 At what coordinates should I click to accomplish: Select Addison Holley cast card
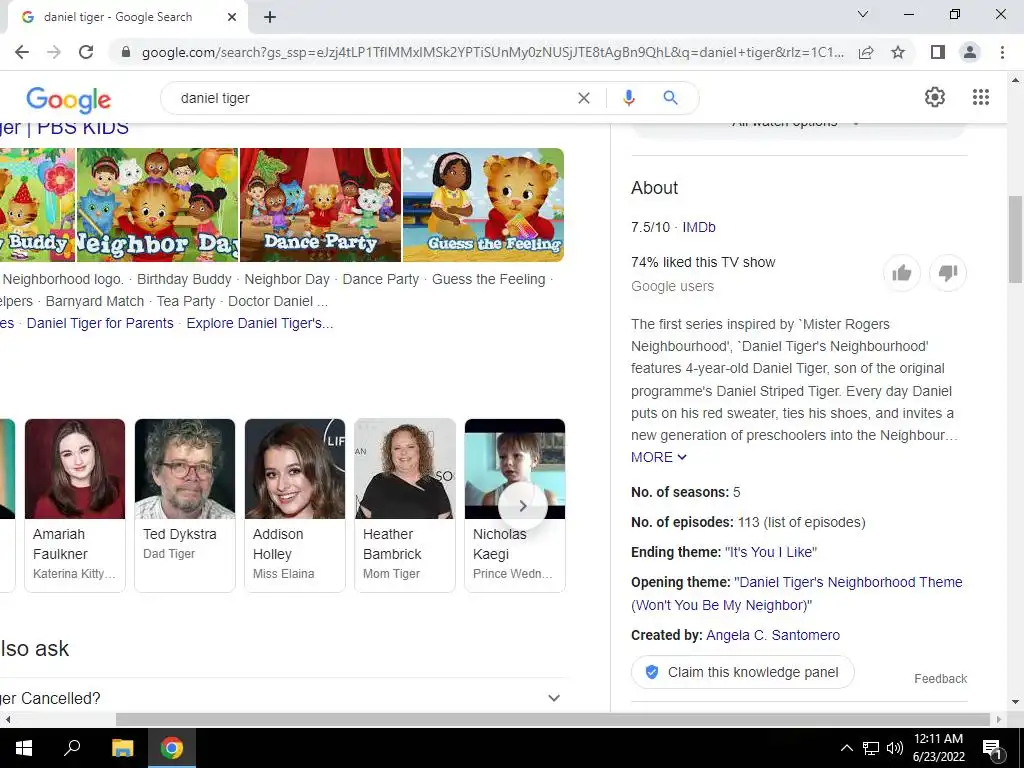[295, 505]
